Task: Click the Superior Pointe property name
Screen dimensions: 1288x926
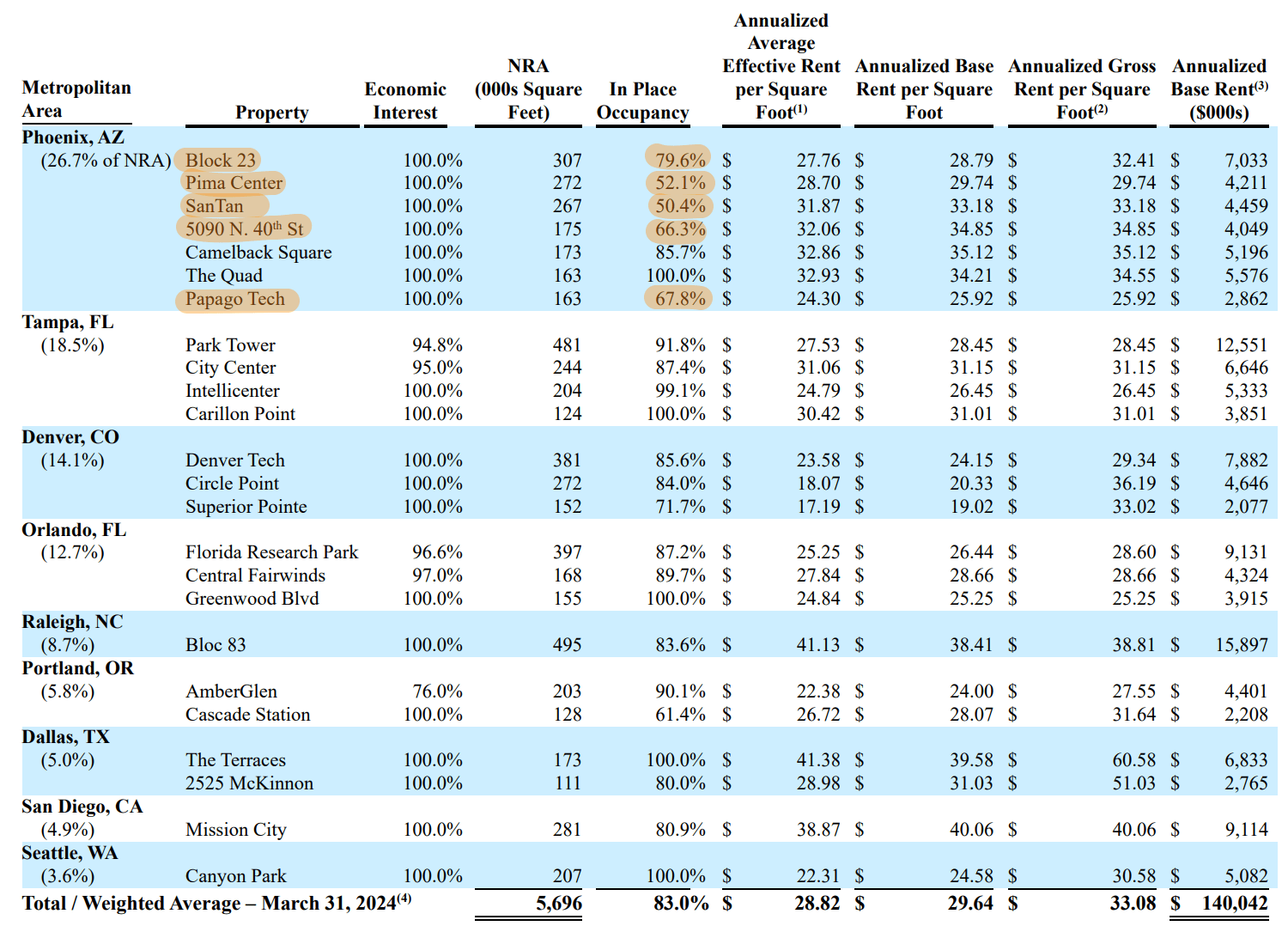Action: [x=246, y=507]
